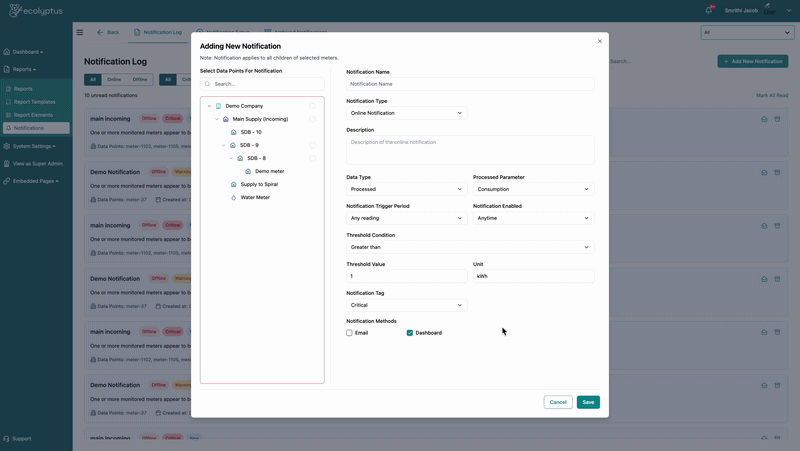Select the Demo Company checkbox
800x451 pixels.
(x=312, y=106)
